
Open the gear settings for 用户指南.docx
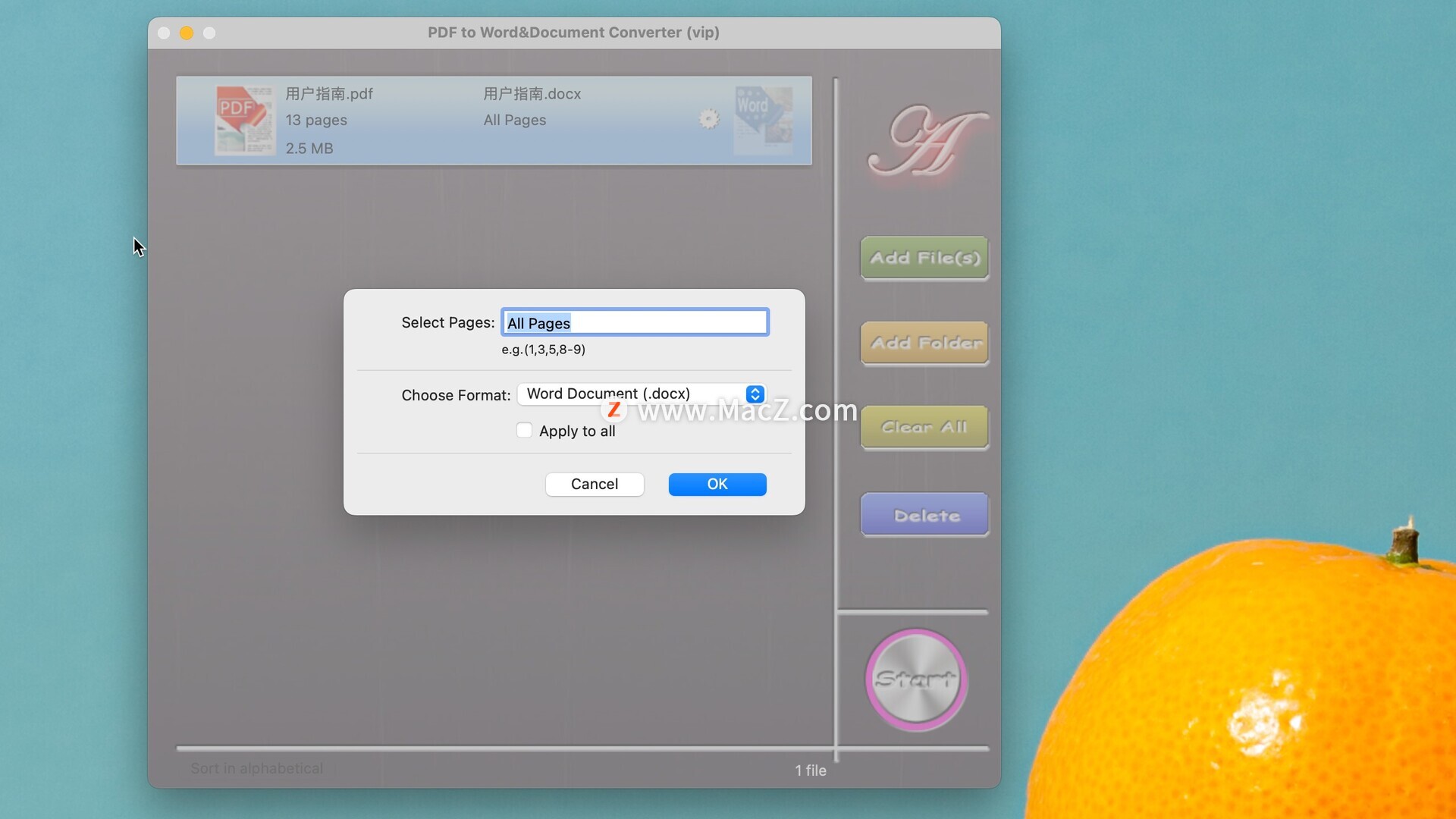[709, 119]
